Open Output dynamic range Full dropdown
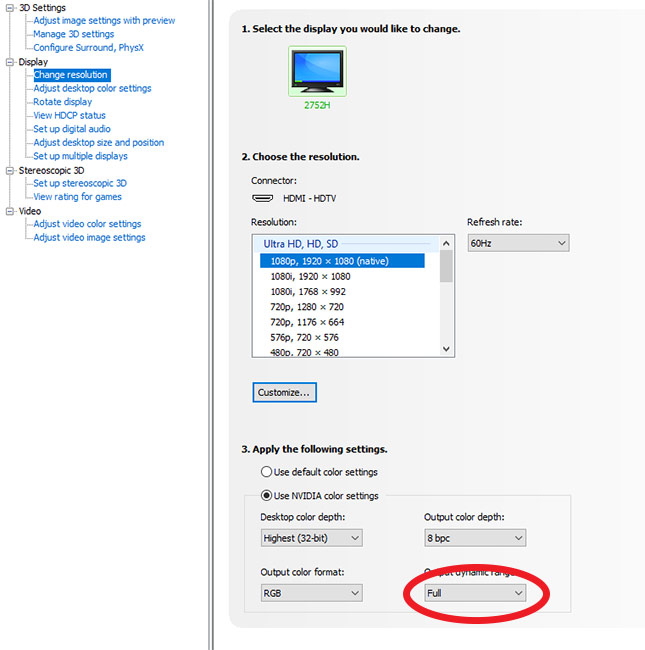 point(475,593)
